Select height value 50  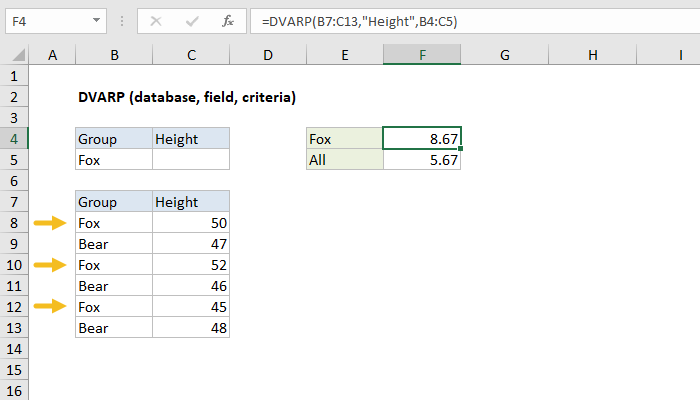click(191, 223)
